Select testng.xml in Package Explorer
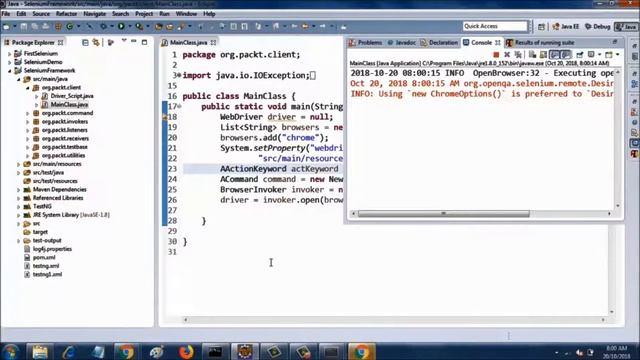 point(46,266)
